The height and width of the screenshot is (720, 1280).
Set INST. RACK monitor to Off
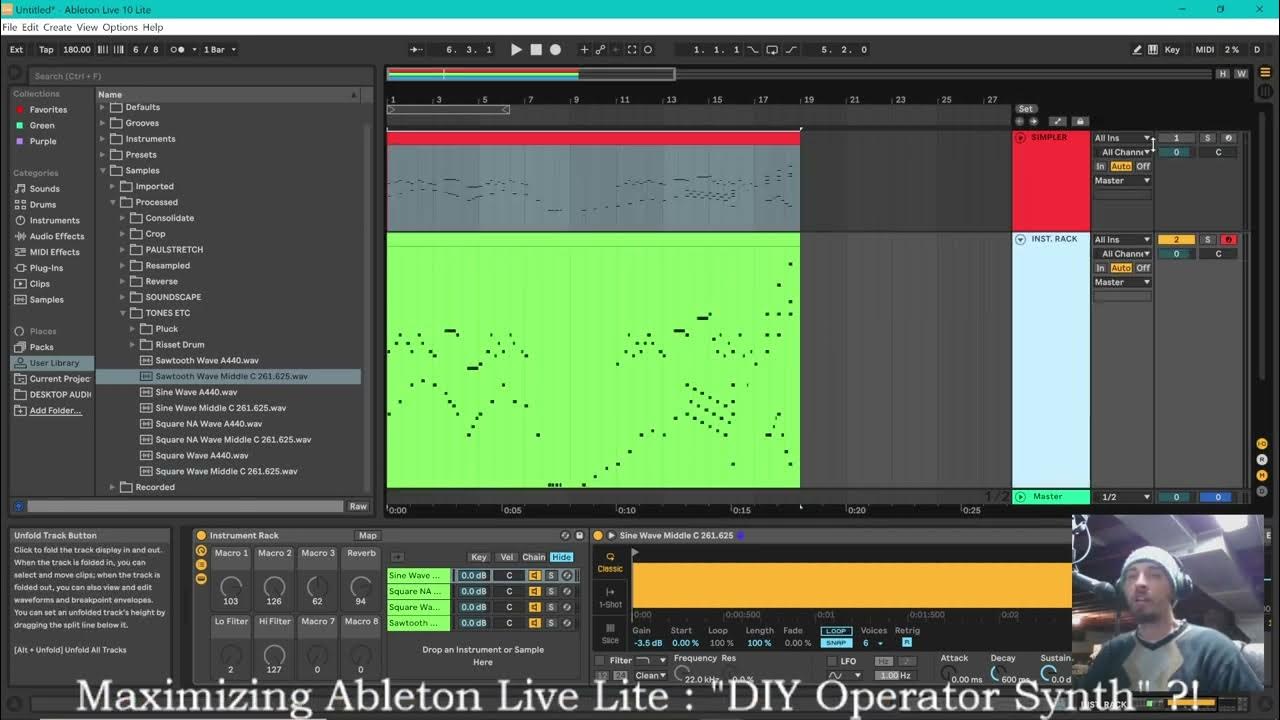[1143, 268]
